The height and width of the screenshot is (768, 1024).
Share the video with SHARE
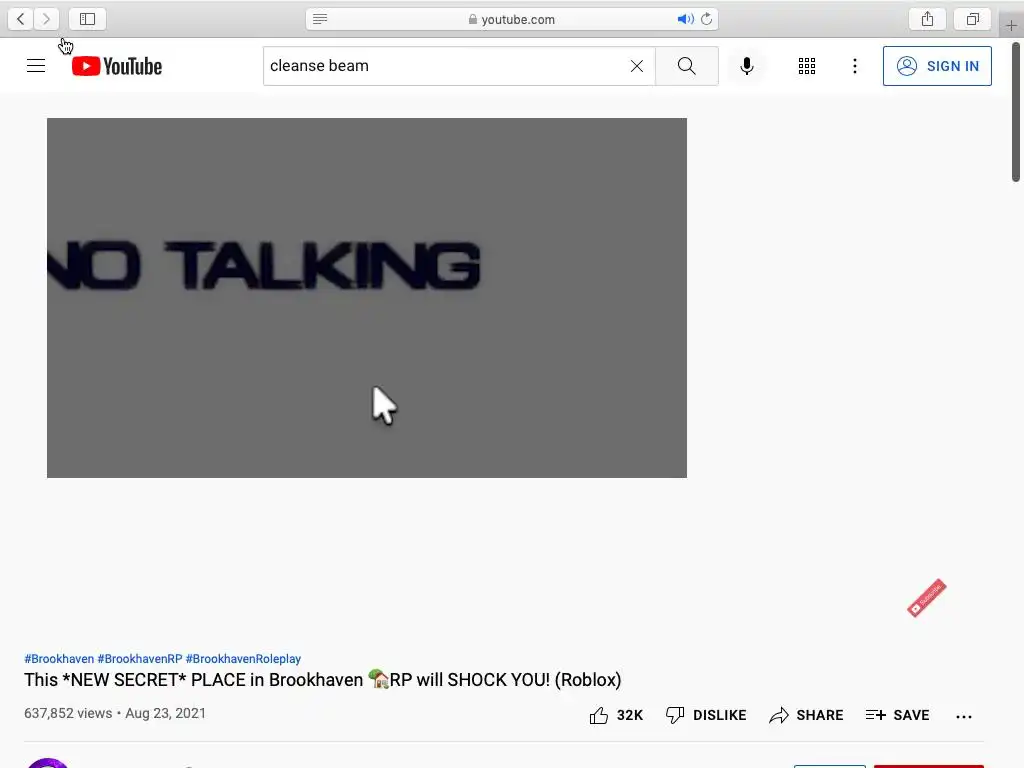(x=806, y=715)
